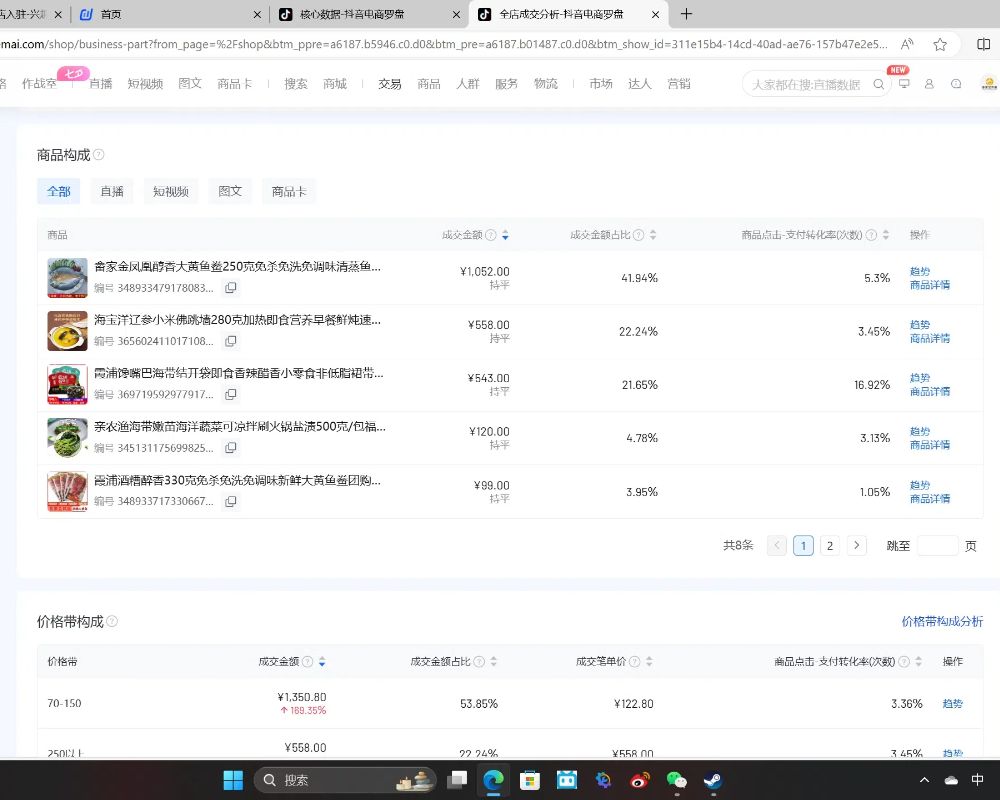Click the 跳至 page number input field

(937, 546)
